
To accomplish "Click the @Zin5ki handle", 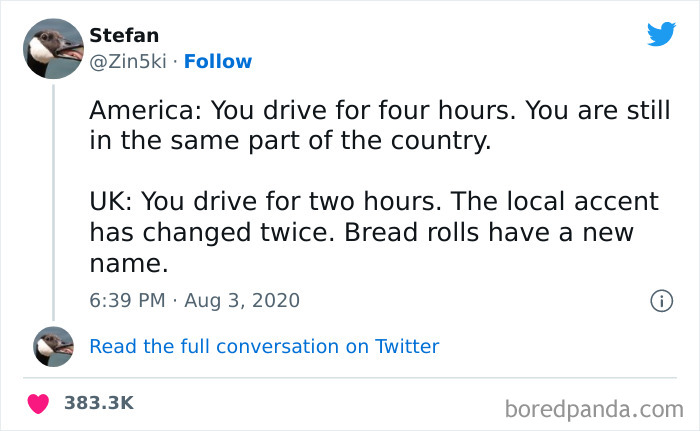I will 128,61.
